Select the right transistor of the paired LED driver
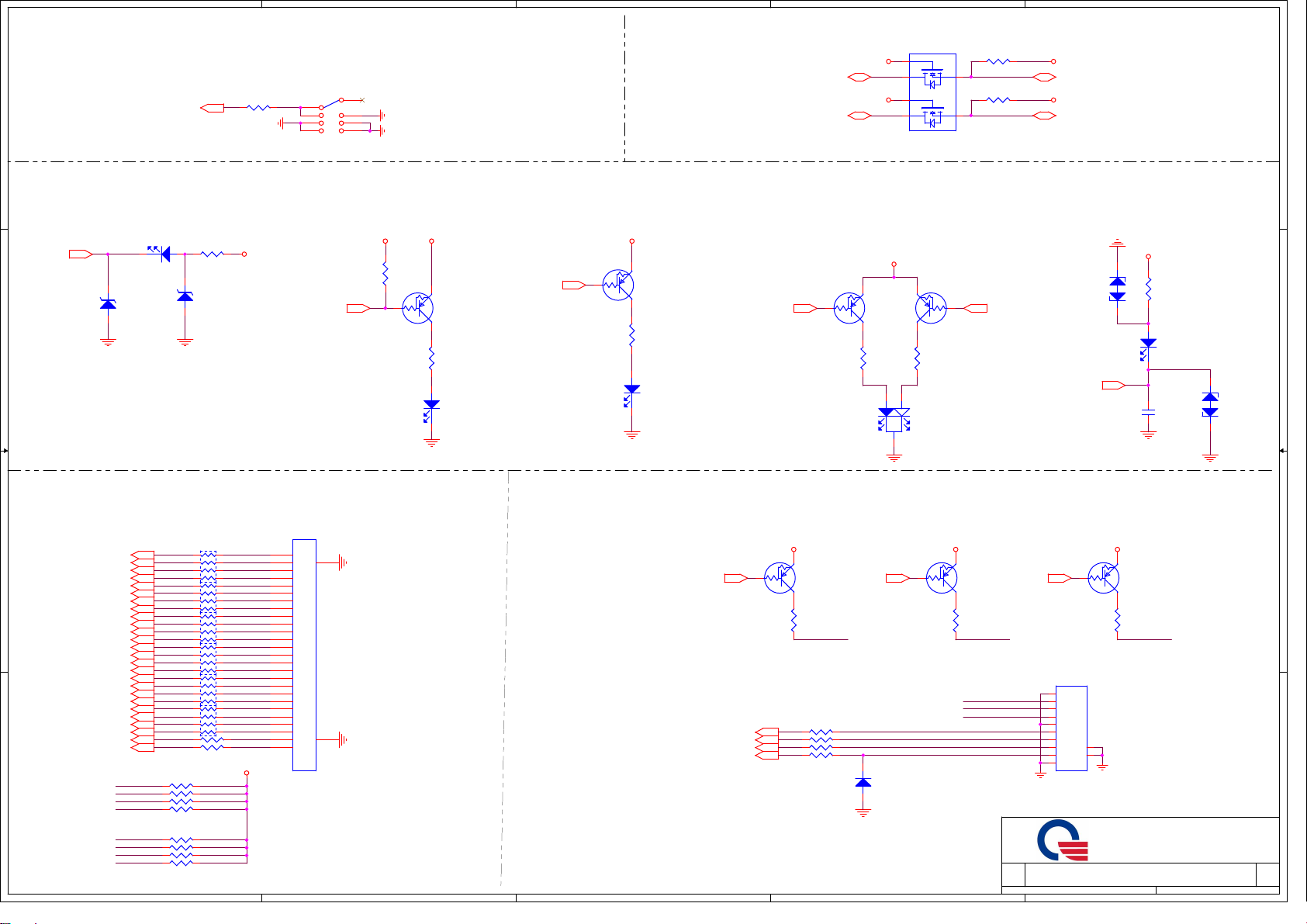The width and height of the screenshot is (1307, 924). [x=931, y=308]
